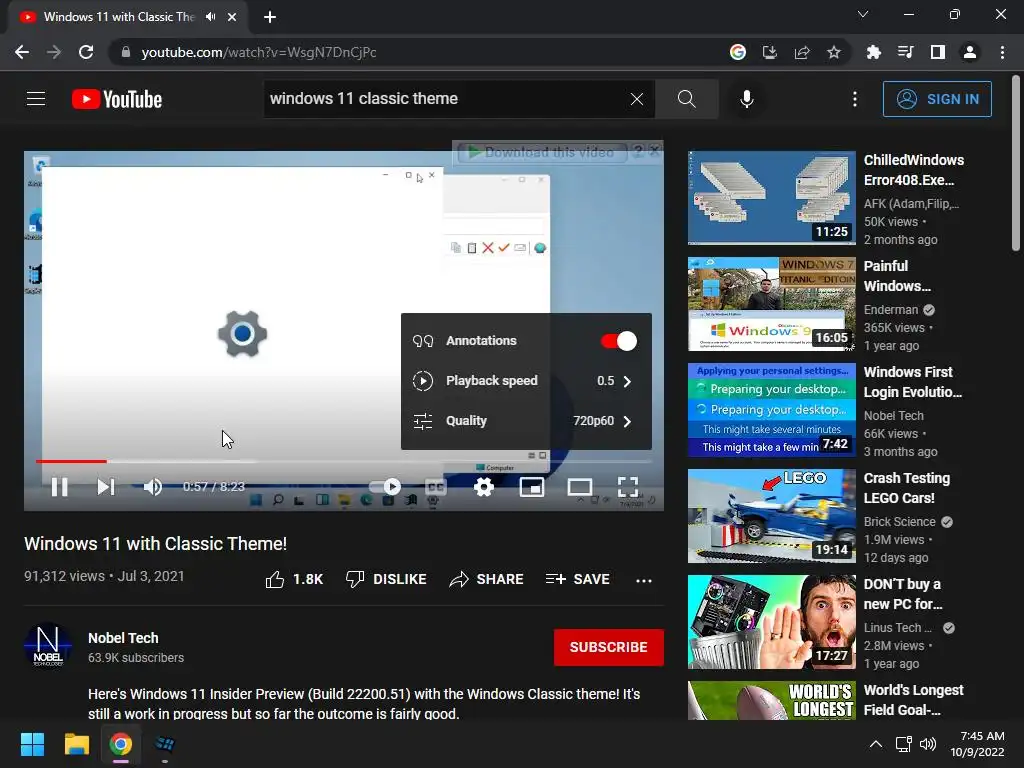Start voice search with microphone
Image resolution: width=1024 pixels, height=768 pixels.
point(746,99)
